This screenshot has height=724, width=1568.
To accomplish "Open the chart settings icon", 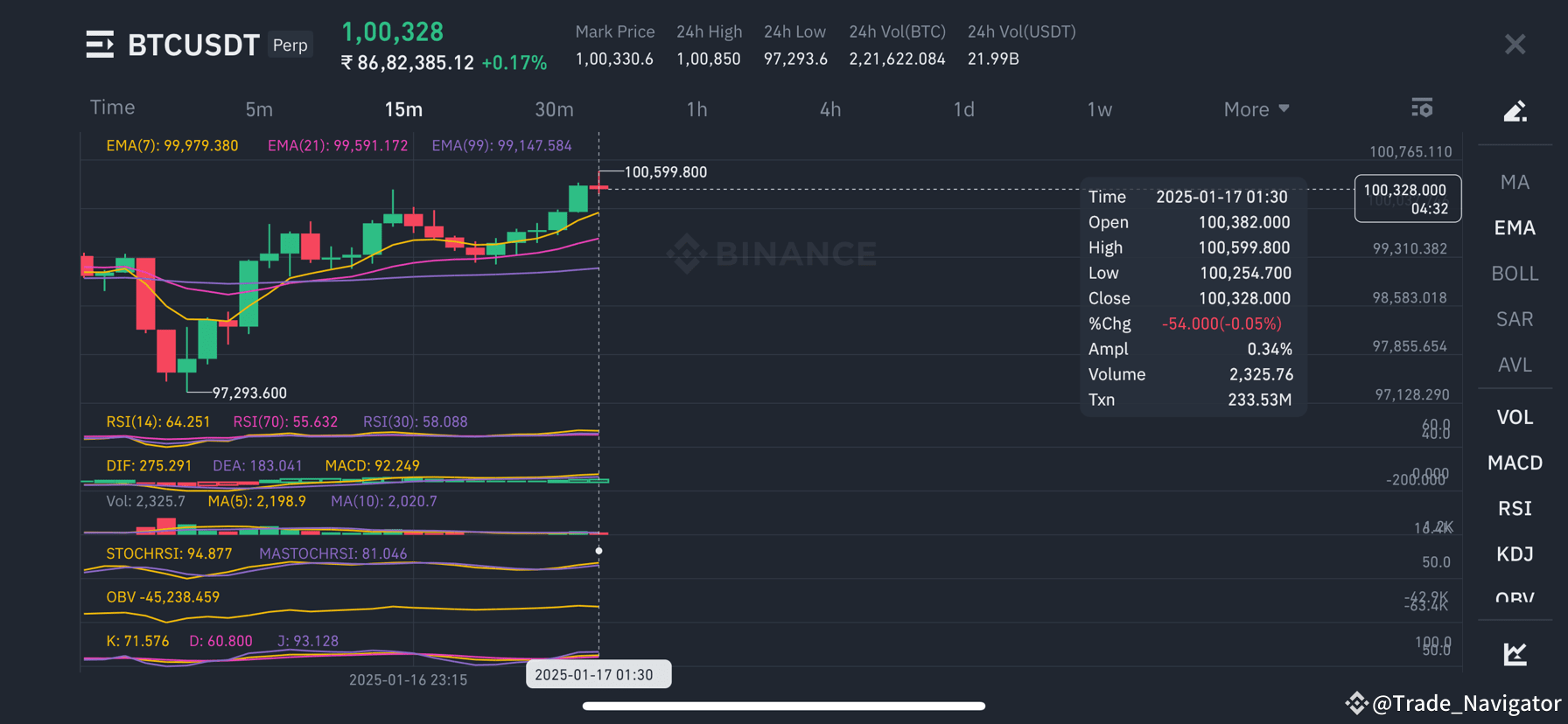I will 1422,108.
